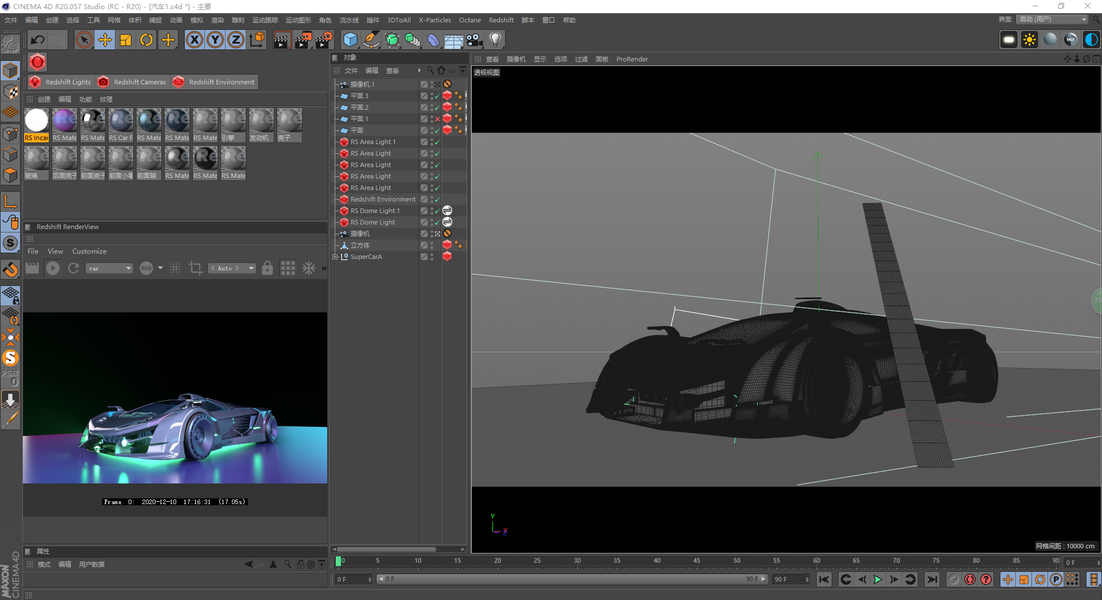
Task: Enable the red X on 平面.1 object
Action: pos(437,119)
